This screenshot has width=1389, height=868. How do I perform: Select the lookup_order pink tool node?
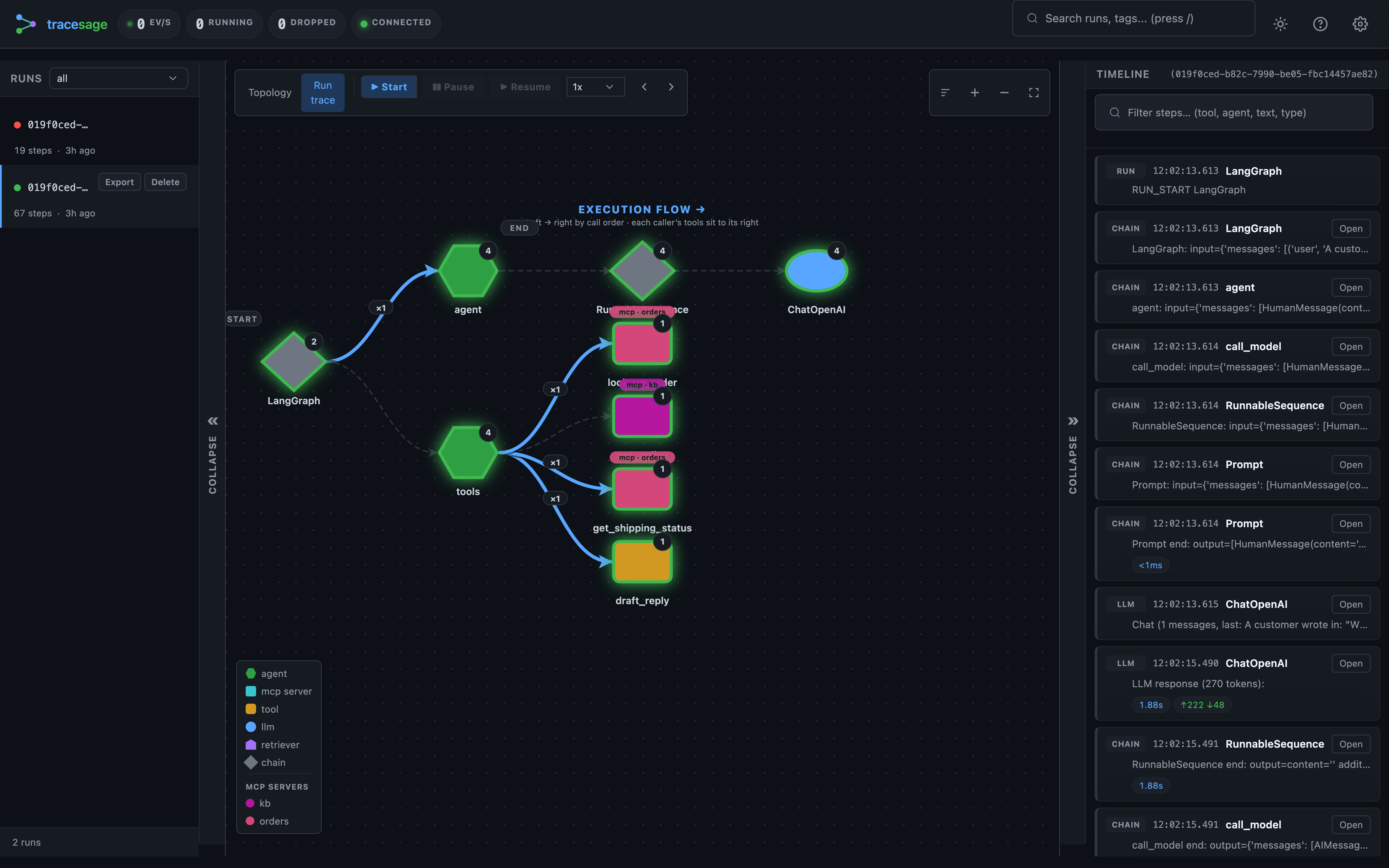point(642,343)
